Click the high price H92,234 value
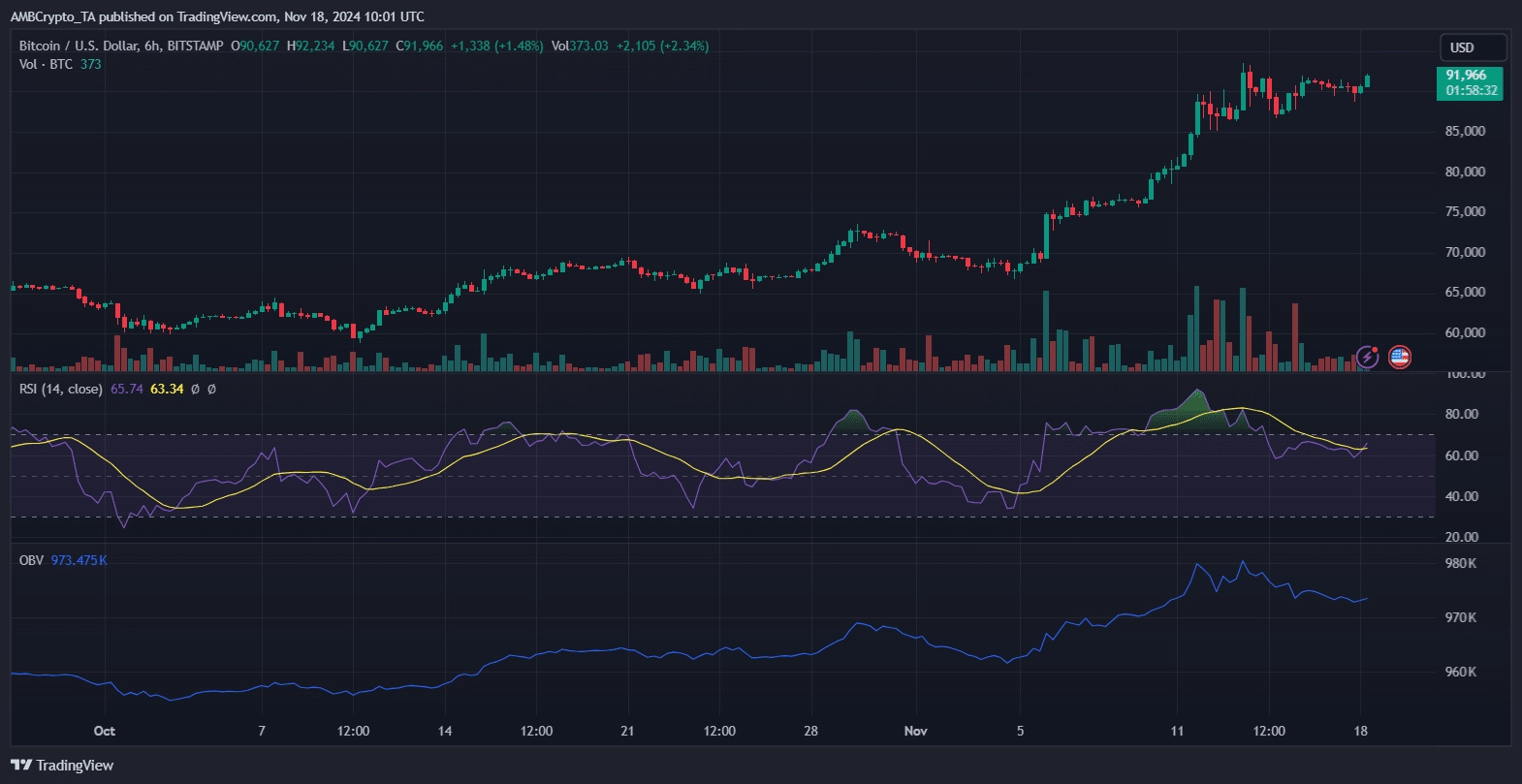 tap(310, 46)
